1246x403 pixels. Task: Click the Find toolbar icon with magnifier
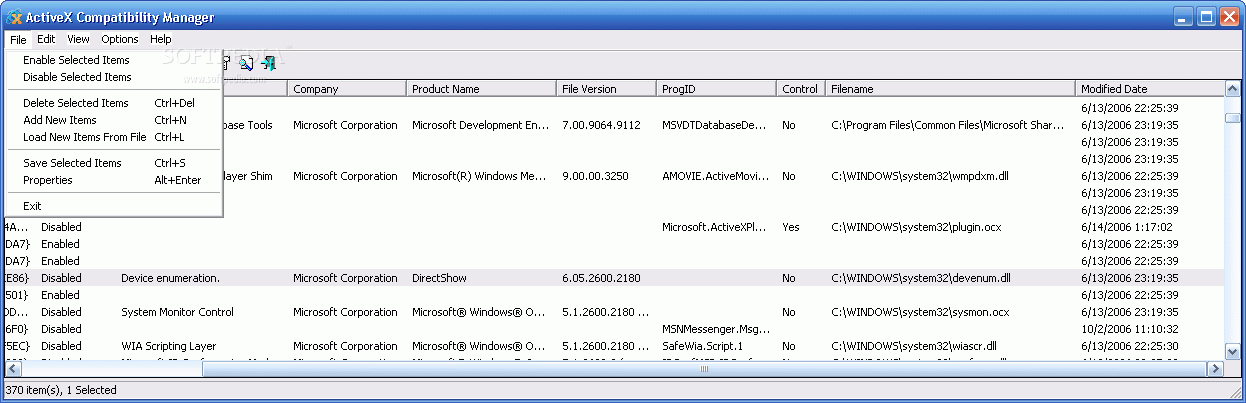[246, 63]
